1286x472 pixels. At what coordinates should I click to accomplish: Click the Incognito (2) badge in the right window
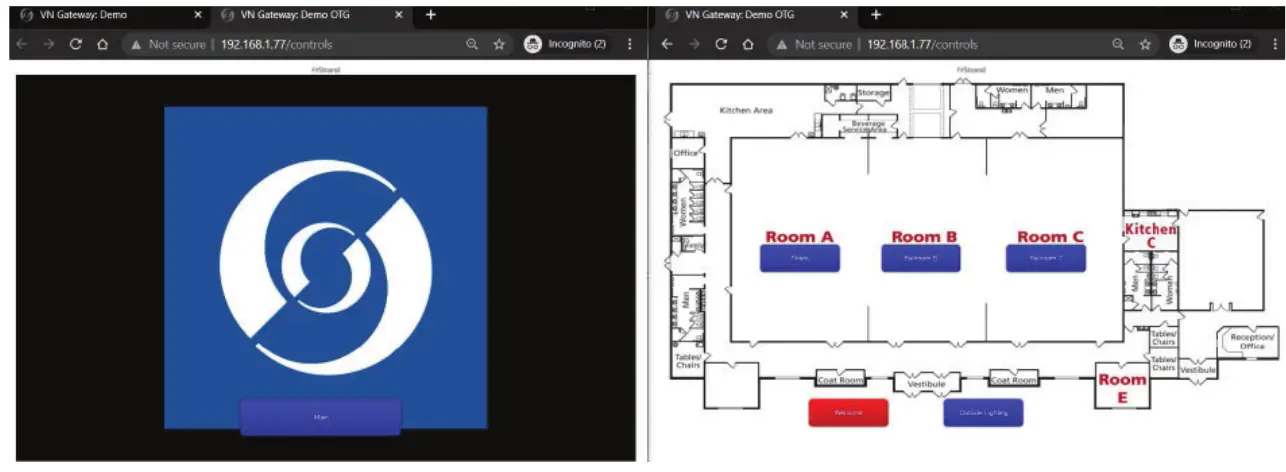[x=1210, y=45]
